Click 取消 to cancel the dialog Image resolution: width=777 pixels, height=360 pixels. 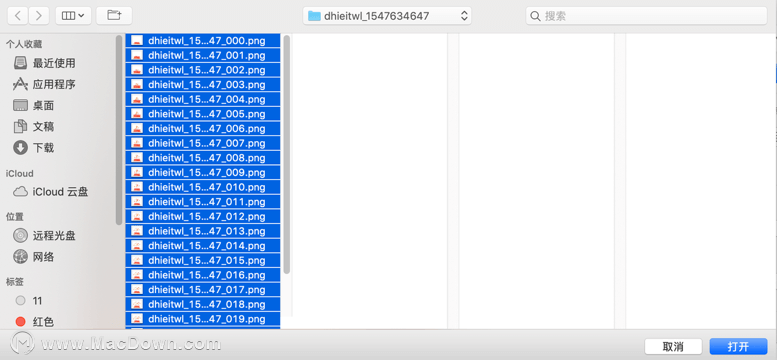coord(673,346)
